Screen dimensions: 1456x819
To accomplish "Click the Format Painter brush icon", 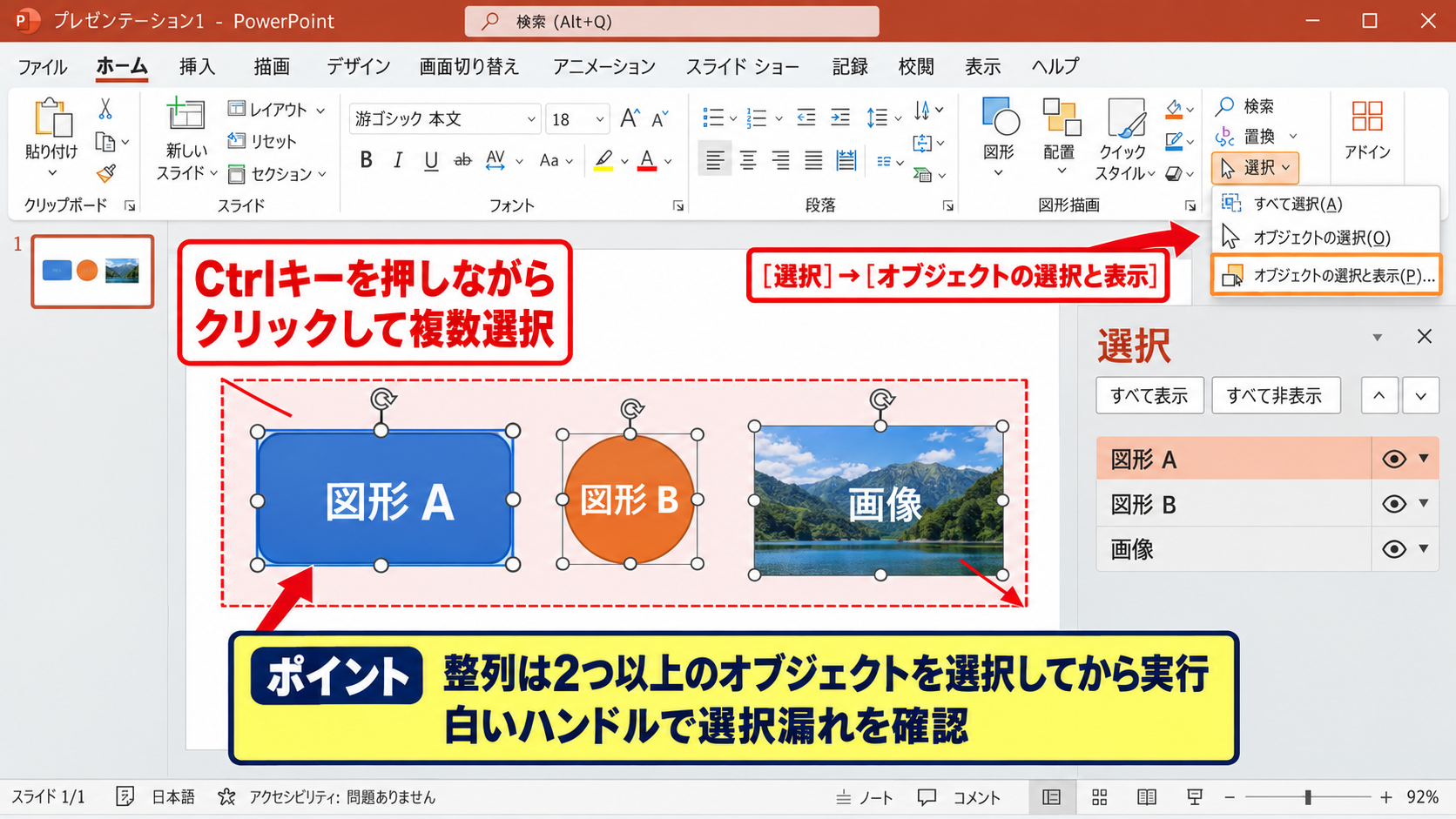I will click(106, 173).
